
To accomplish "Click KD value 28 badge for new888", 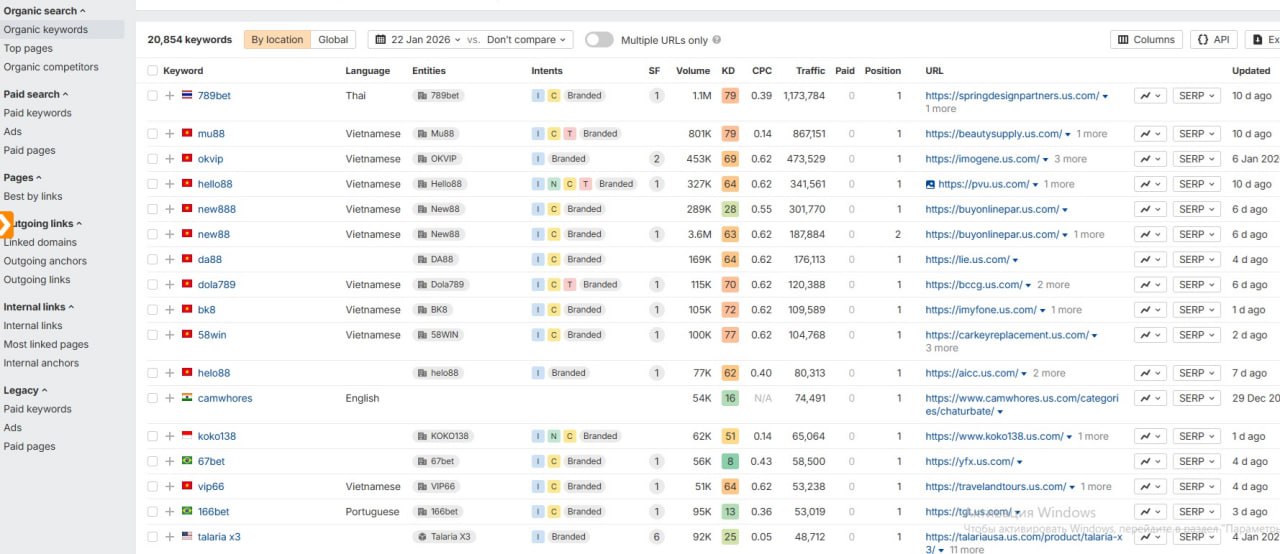I will pyautogui.click(x=730, y=209).
